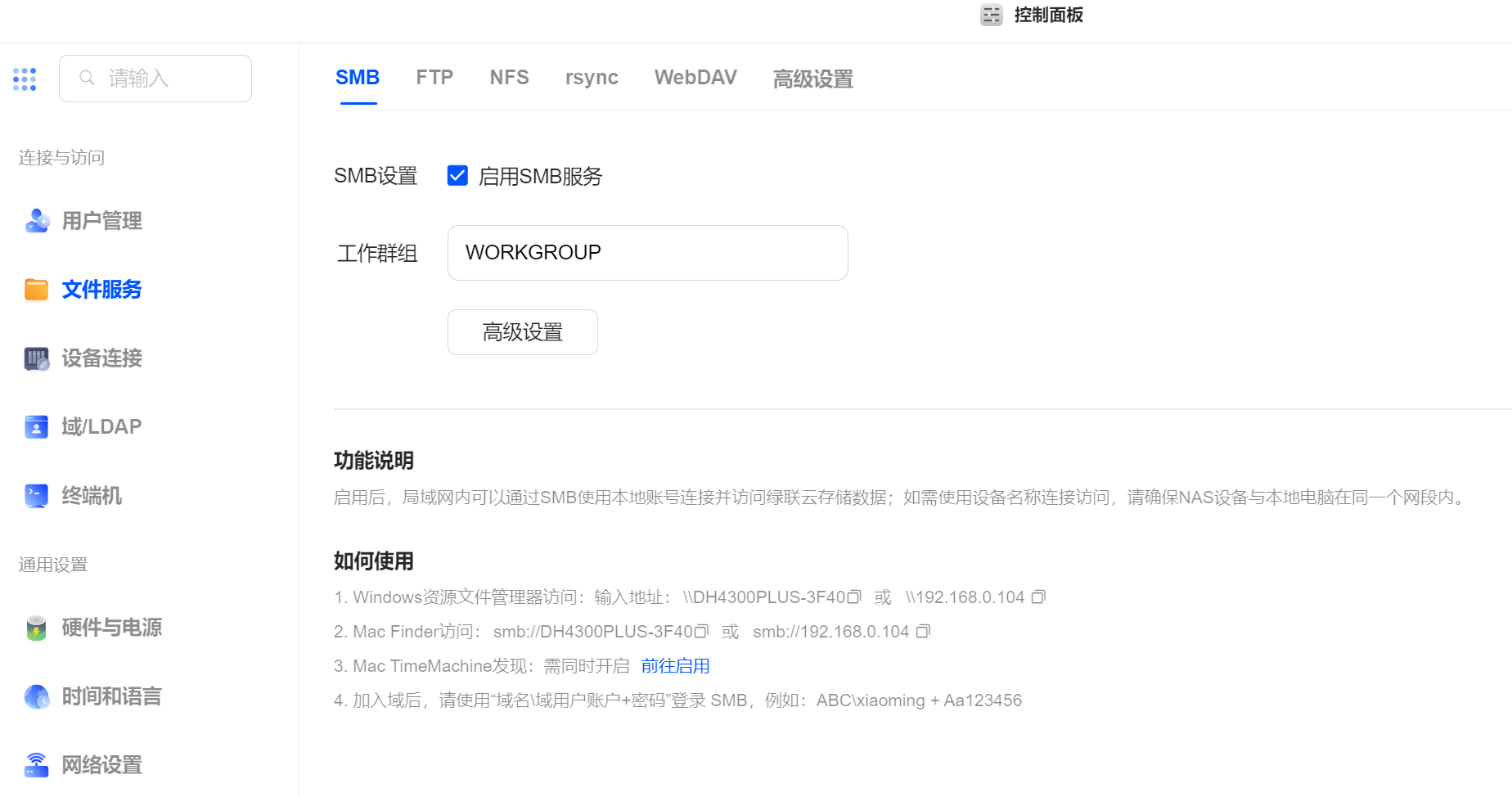Viewport: 1512px width, 797px height.
Task: Open the apps grid launcher icon
Action: (25, 79)
